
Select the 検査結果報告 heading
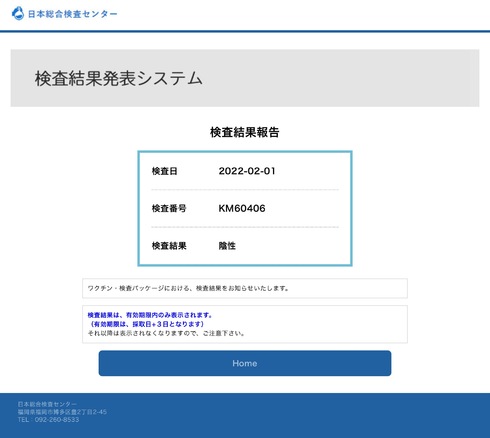click(x=245, y=132)
